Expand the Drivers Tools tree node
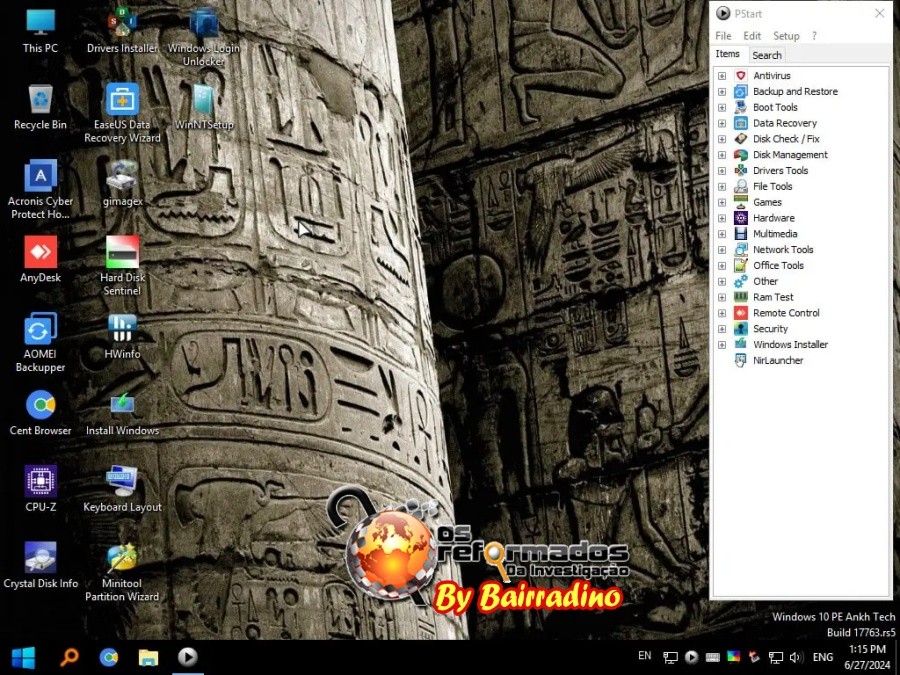 click(x=722, y=170)
